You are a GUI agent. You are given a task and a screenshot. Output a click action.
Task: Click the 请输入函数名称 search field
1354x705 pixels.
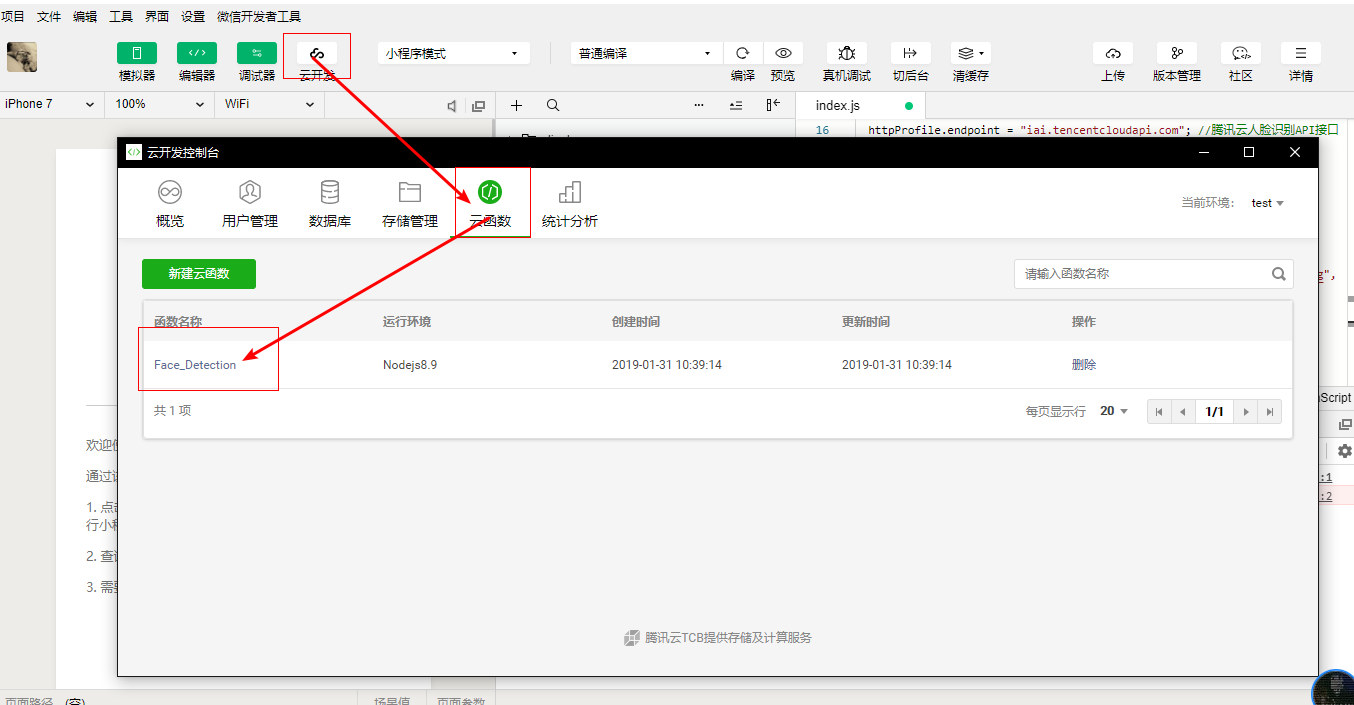[x=1143, y=274]
